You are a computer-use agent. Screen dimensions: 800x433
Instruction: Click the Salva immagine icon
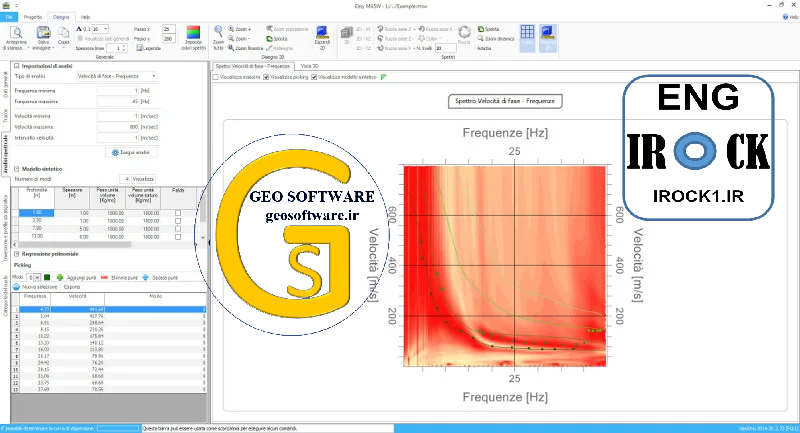pos(43,34)
